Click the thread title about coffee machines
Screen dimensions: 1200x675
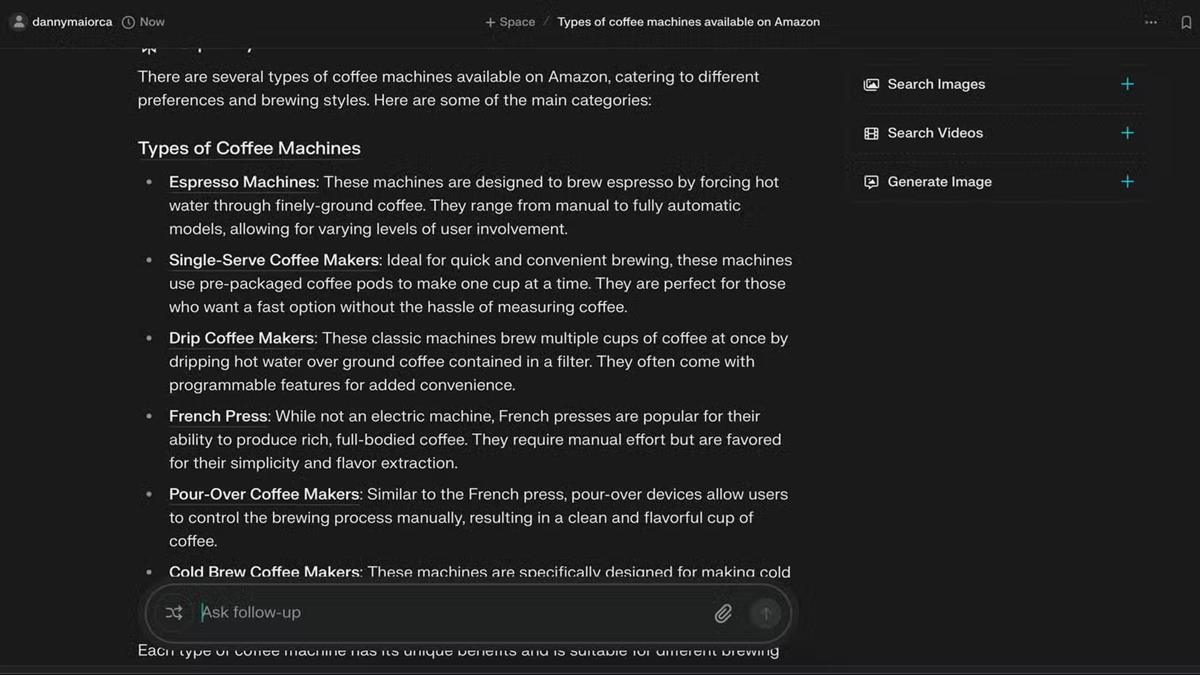(x=688, y=22)
